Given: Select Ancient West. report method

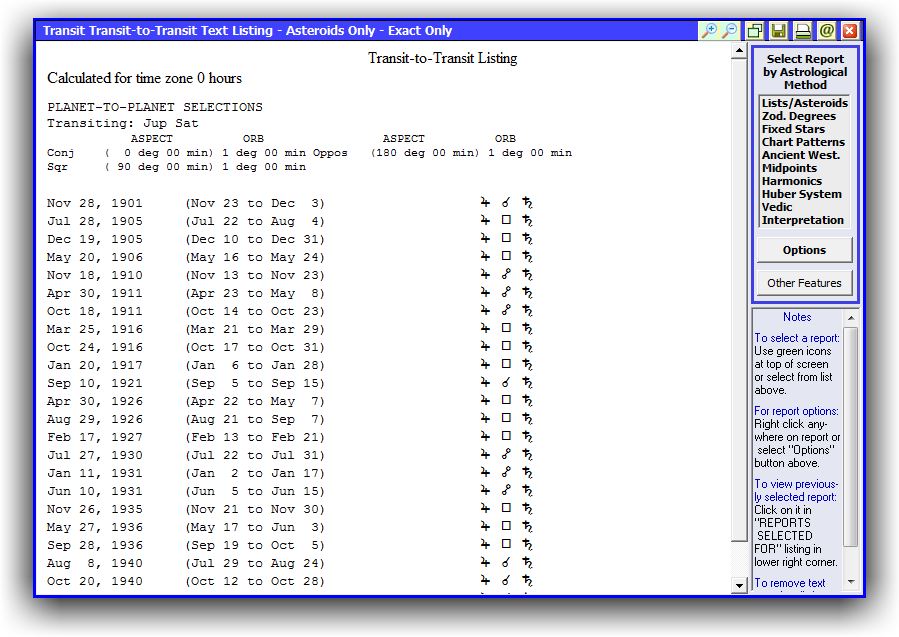Looking at the screenshot, I should (801, 155).
